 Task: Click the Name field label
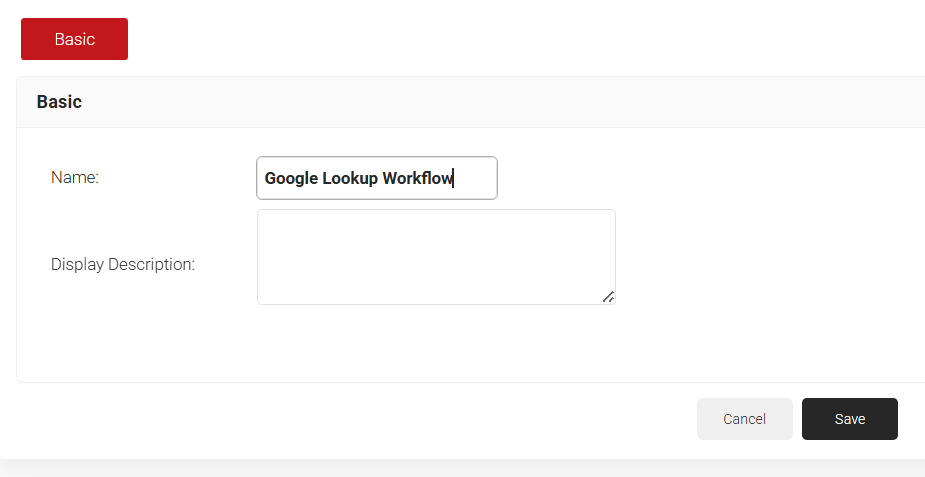tap(75, 178)
